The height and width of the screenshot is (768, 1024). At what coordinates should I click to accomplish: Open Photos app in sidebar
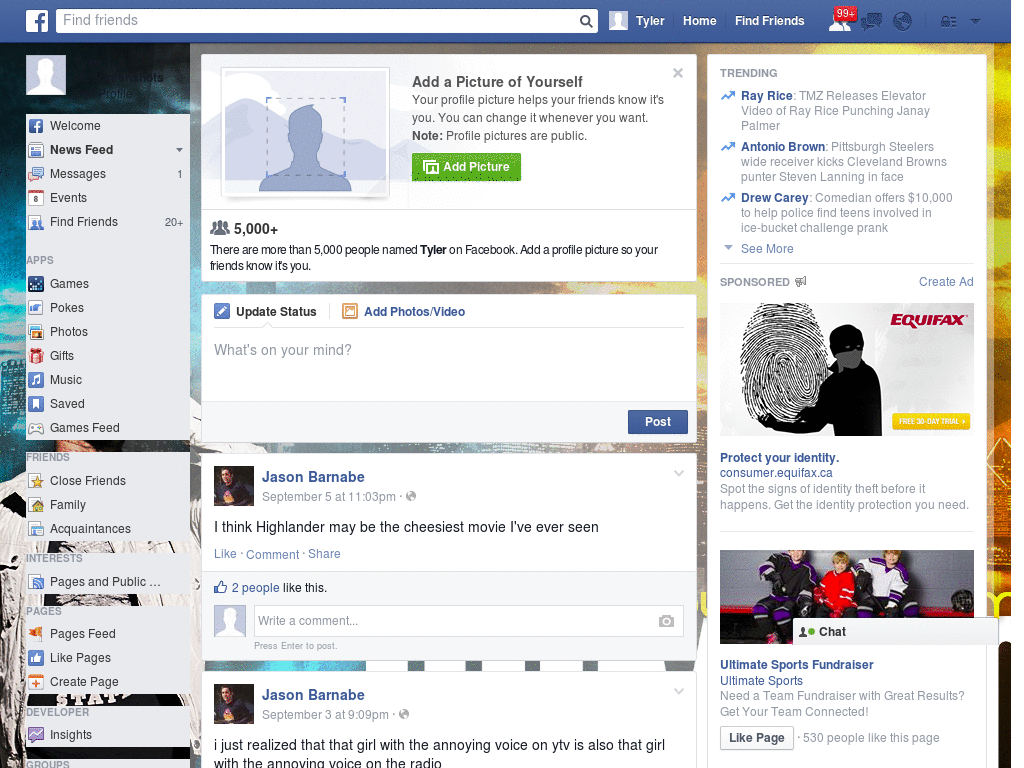pos(108,332)
